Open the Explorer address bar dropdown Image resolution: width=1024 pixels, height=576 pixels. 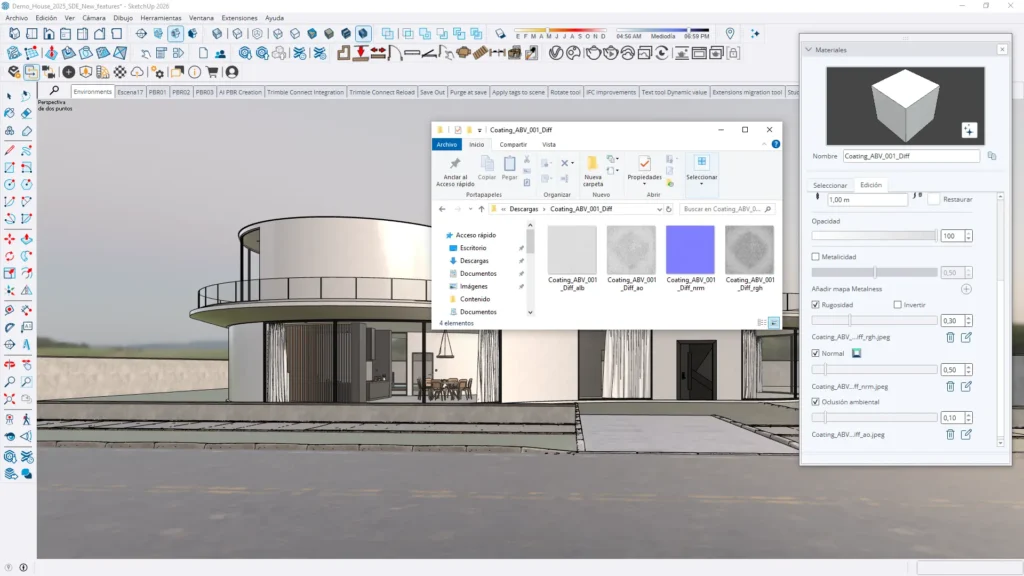[659, 209]
